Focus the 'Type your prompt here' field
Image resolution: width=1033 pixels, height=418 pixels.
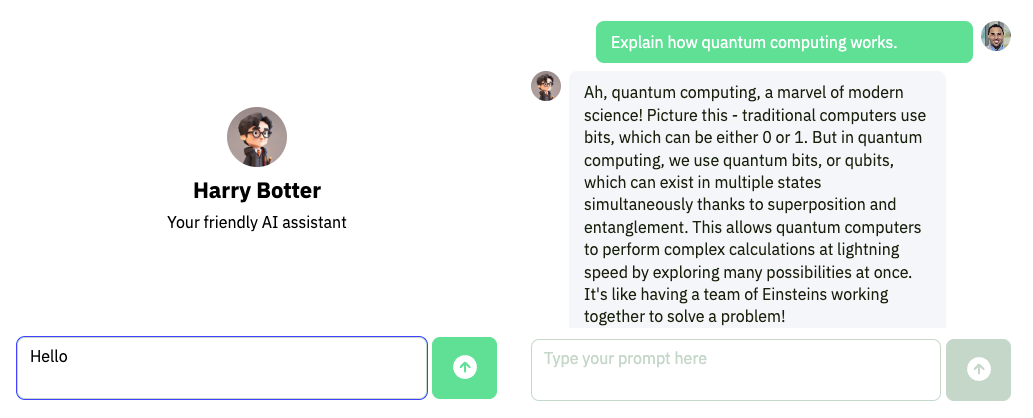[x=736, y=370]
